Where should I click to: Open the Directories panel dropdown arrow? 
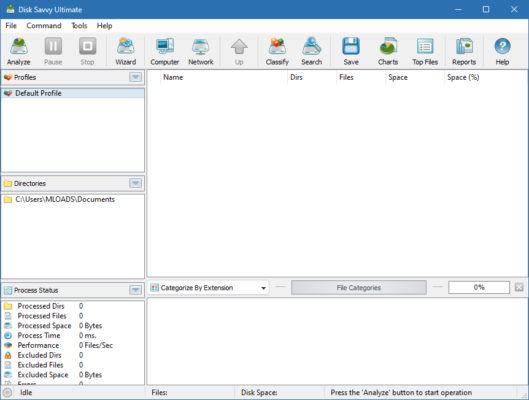coord(136,183)
